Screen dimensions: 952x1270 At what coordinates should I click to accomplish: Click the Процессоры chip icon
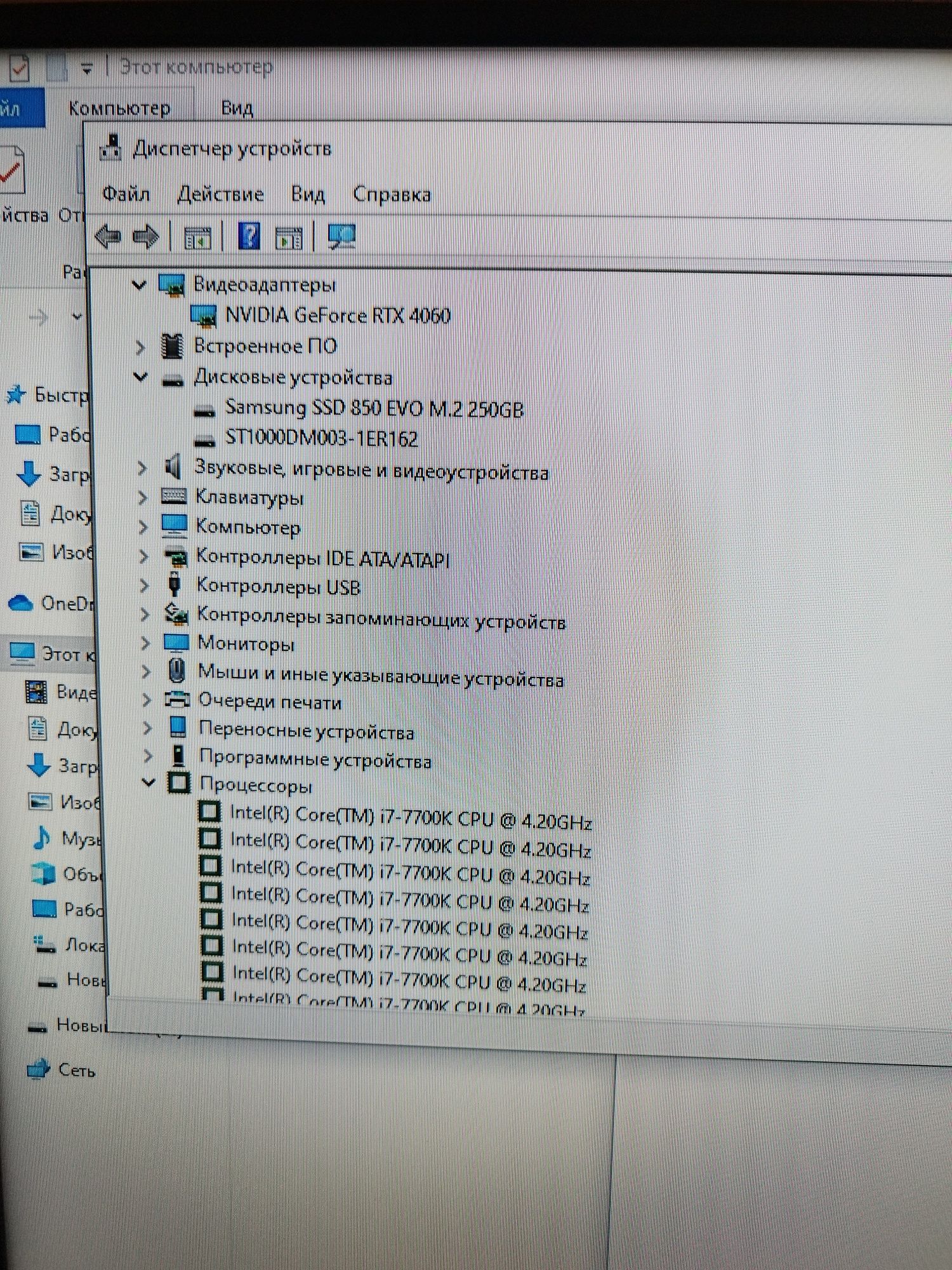point(179,782)
